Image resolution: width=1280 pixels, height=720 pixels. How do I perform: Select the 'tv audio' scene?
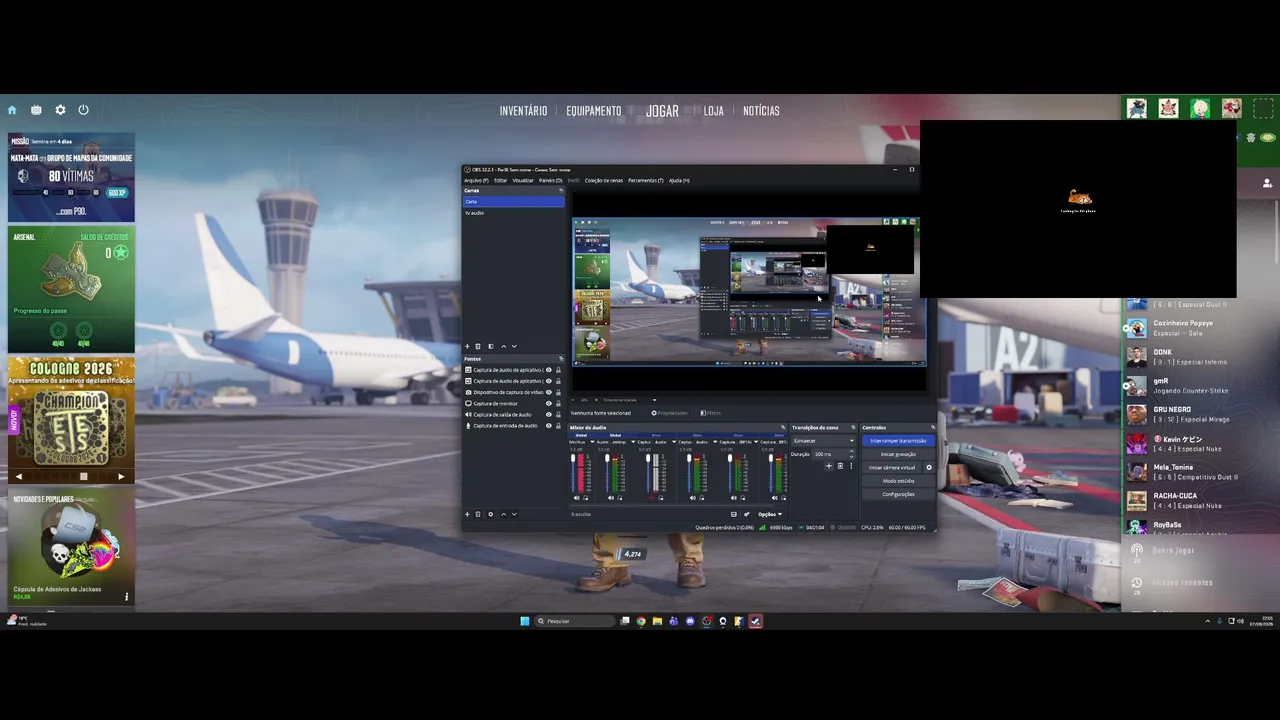pyautogui.click(x=513, y=213)
